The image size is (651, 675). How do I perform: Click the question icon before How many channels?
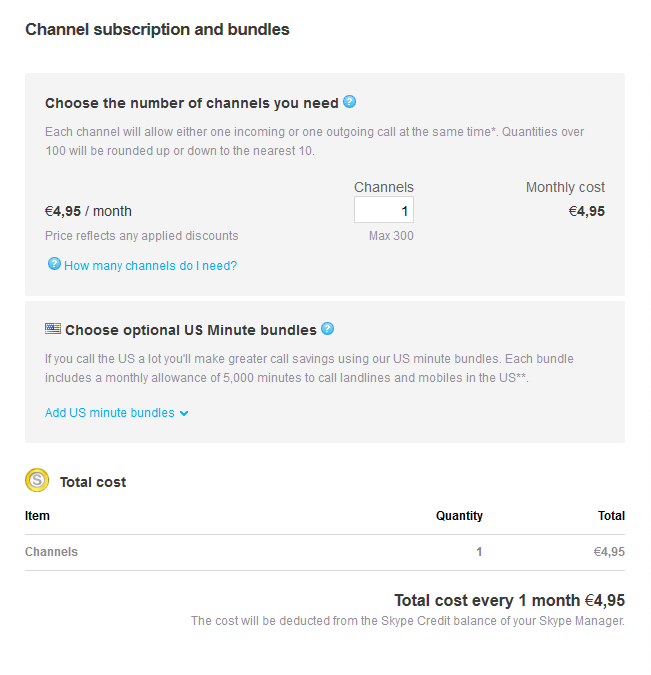tap(54, 263)
